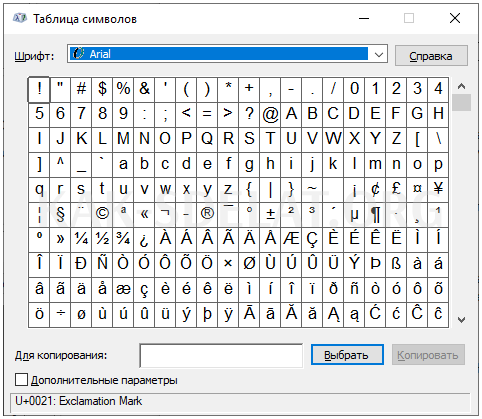Image resolution: width=482 pixels, height=419 pixels.
Task: Select the not sign ¬ character
Action: 165,214
